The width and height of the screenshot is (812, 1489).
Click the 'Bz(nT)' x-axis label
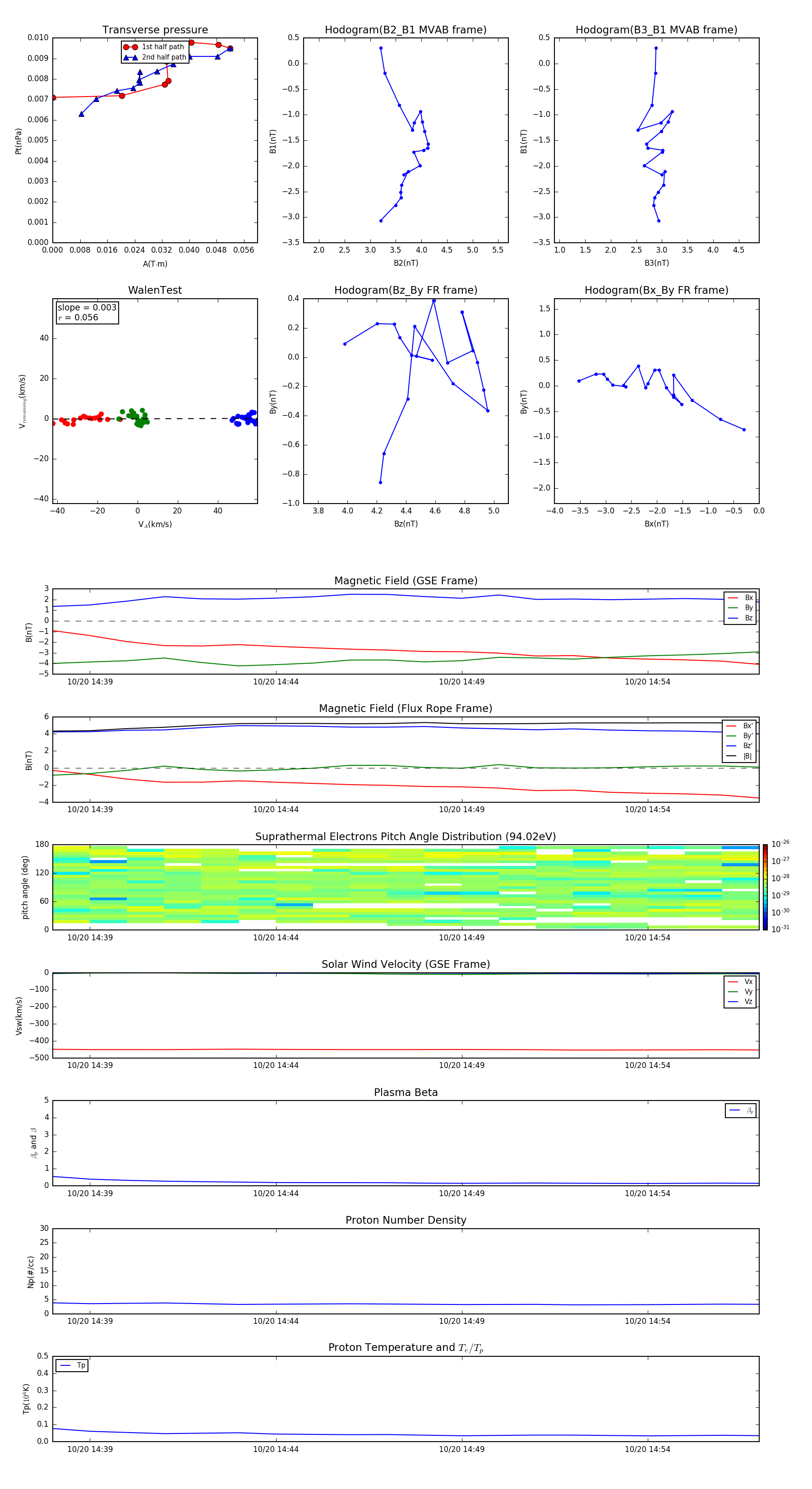tap(406, 524)
